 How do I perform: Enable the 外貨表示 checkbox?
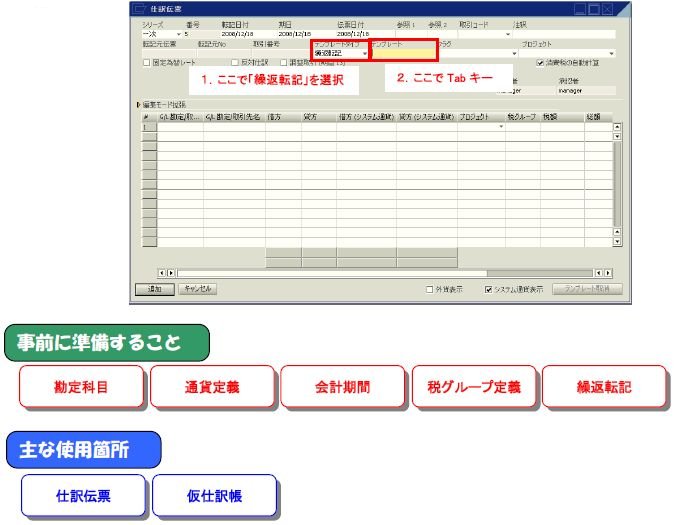point(429,289)
